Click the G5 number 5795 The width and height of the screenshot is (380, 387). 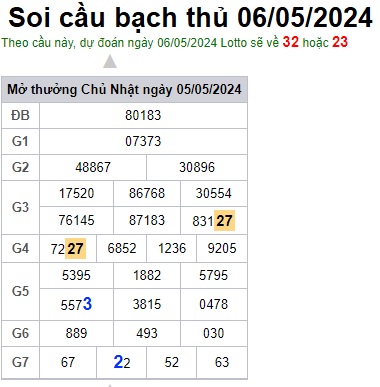pyautogui.click(x=214, y=275)
